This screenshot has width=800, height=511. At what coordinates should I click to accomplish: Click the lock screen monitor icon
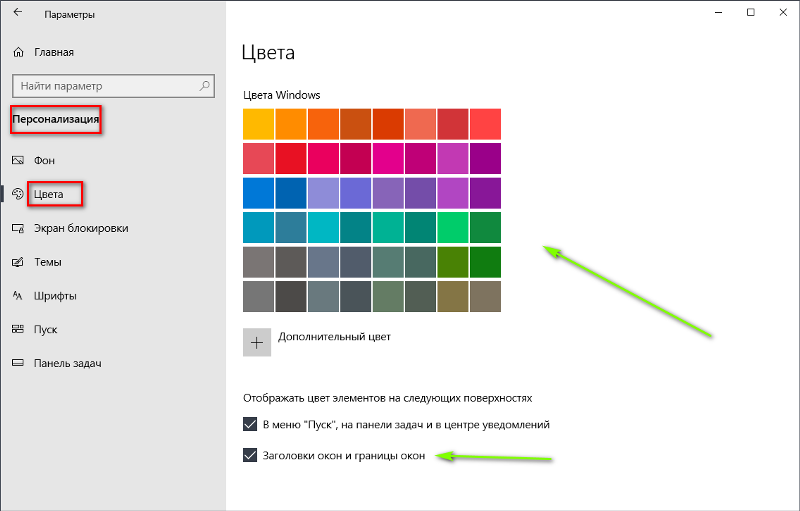(18, 228)
